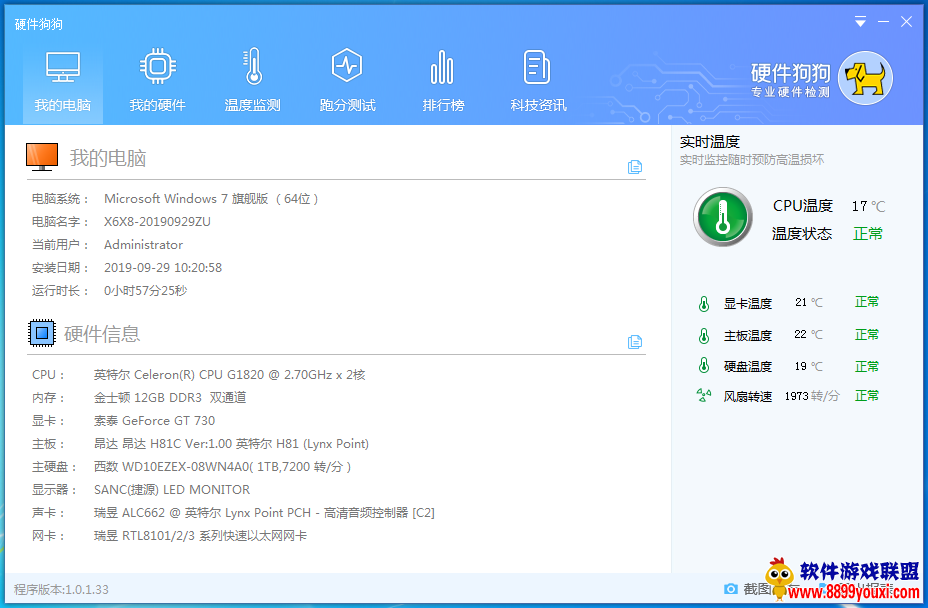928x608 pixels.
Task: Click the 风扇转速 fan icon
Action: click(x=704, y=395)
